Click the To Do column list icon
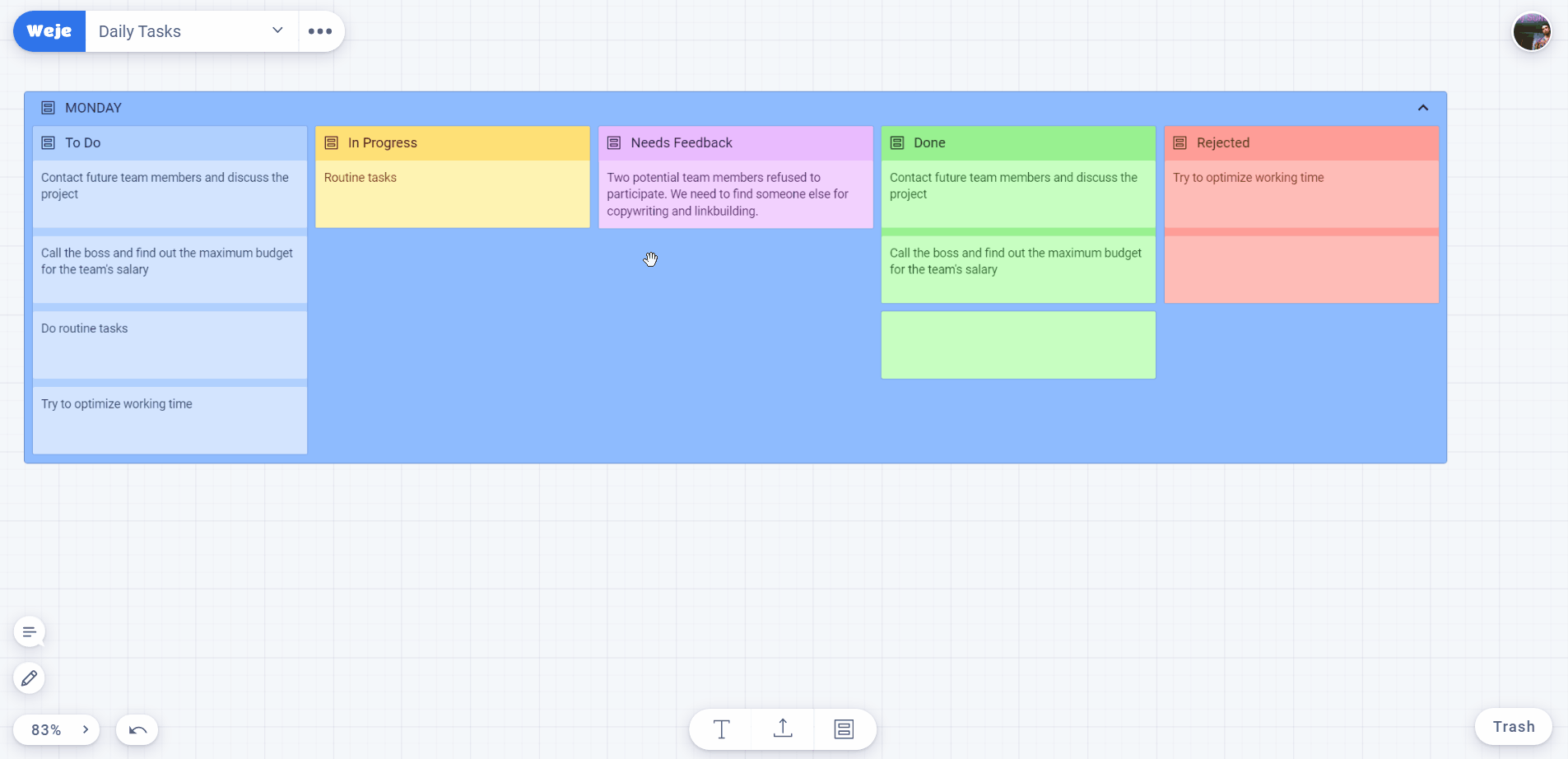The image size is (1568, 759). point(48,142)
